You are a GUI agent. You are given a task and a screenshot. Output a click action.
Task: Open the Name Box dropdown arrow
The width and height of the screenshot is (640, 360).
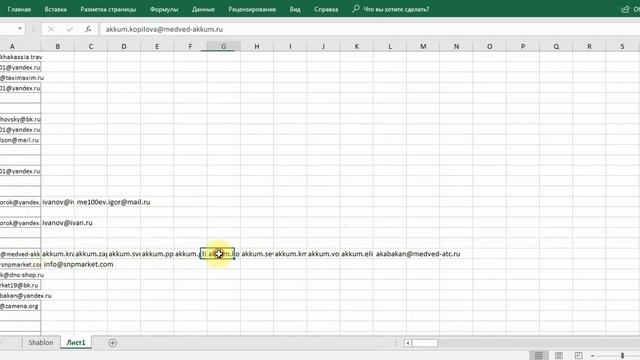pos(20,29)
